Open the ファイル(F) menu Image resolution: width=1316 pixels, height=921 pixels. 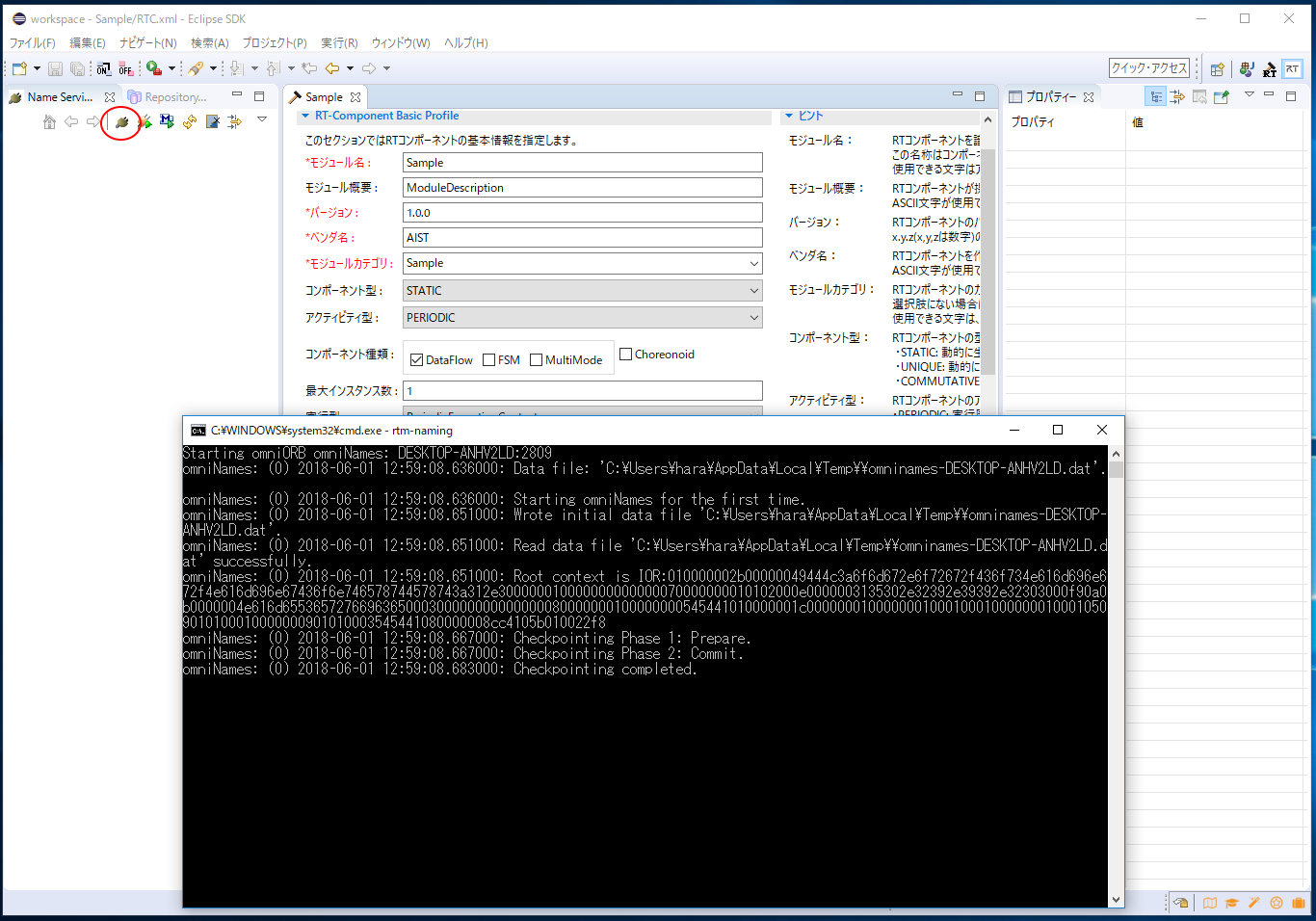pos(33,42)
